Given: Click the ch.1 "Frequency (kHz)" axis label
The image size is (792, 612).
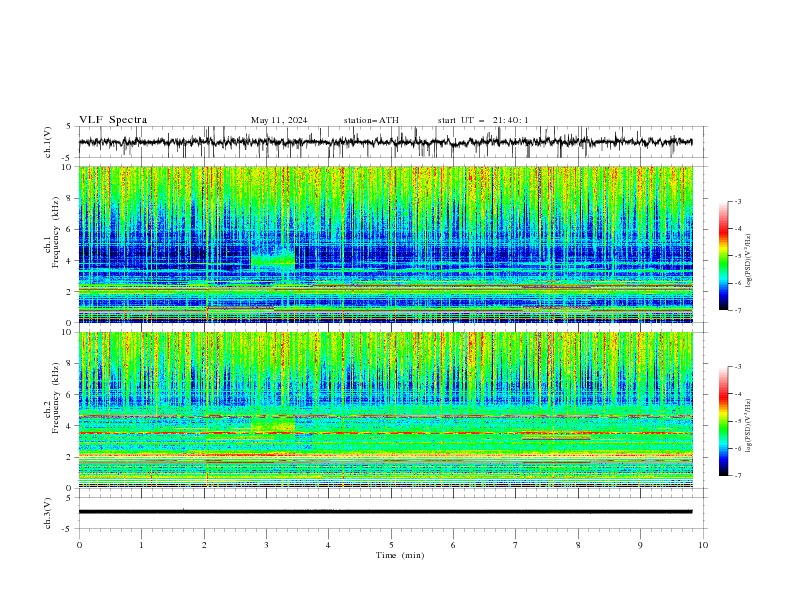Looking at the screenshot, I should 55,233.
